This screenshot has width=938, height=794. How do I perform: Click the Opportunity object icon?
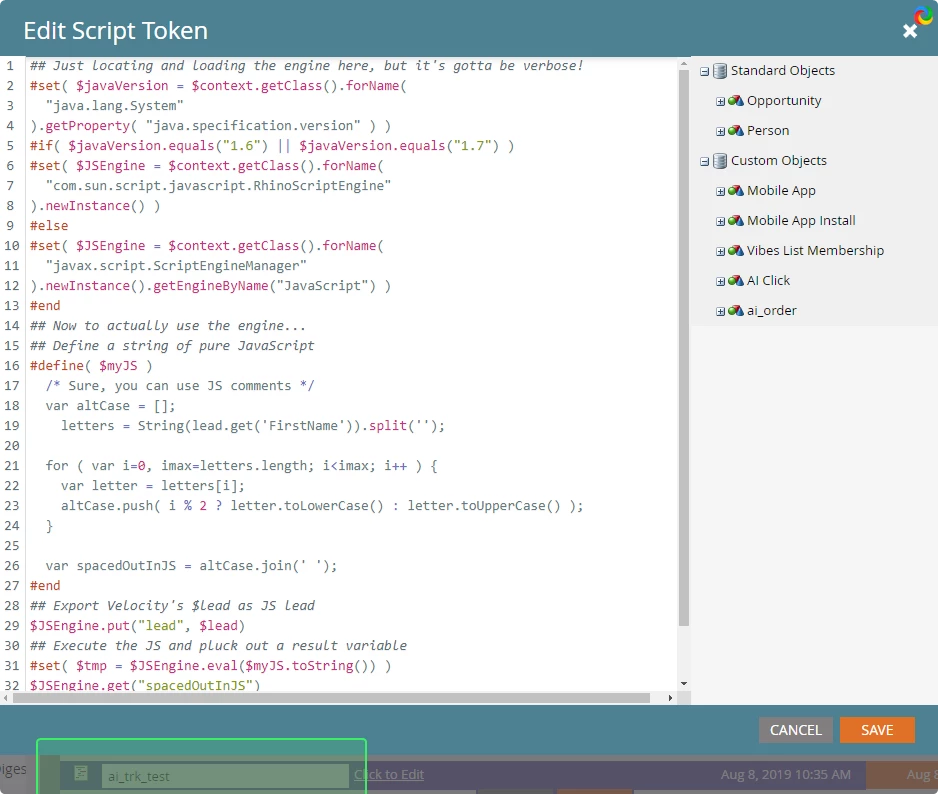point(736,101)
